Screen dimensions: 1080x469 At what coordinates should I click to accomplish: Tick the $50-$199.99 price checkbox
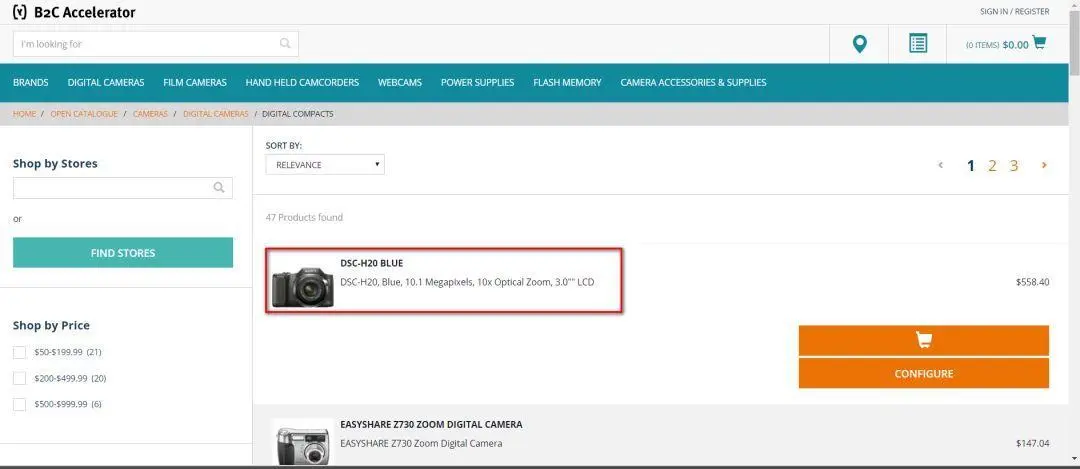[19, 353]
